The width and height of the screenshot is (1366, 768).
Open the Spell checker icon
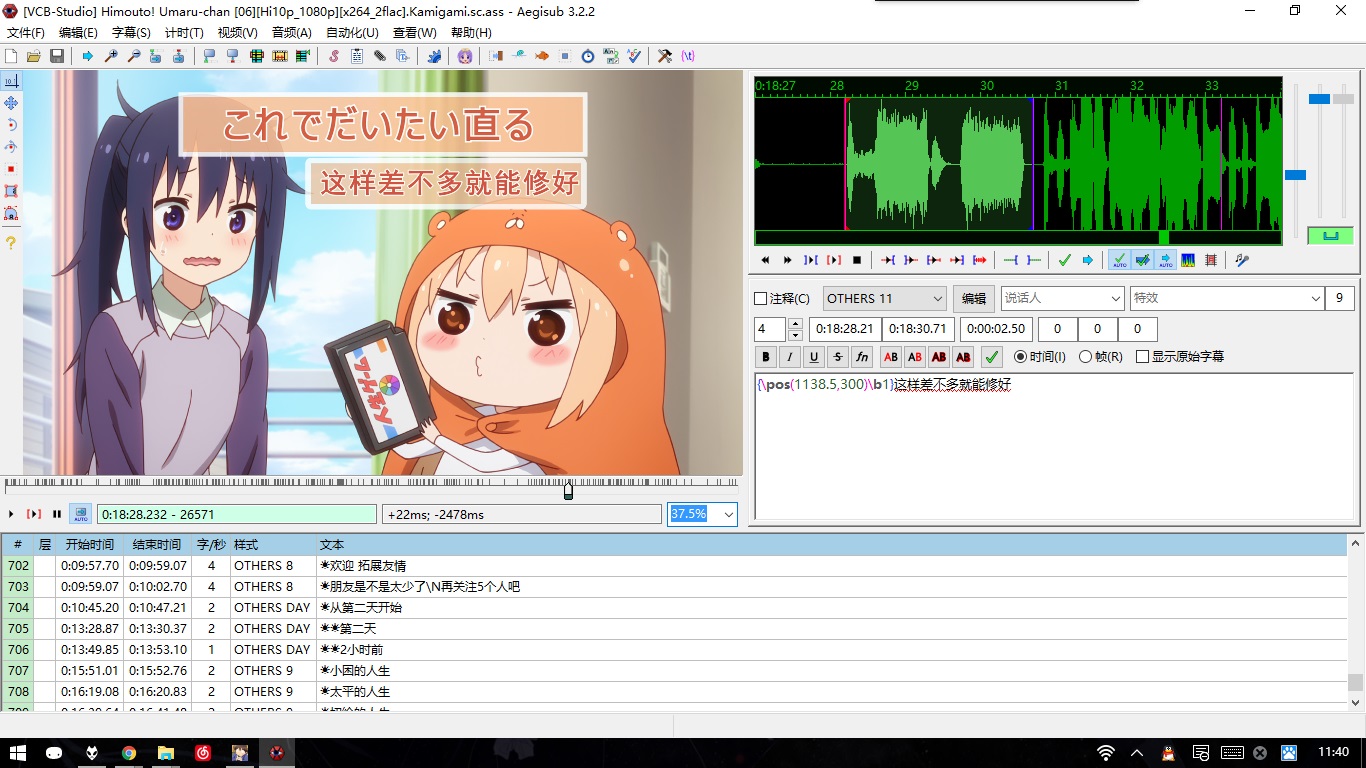pos(634,56)
